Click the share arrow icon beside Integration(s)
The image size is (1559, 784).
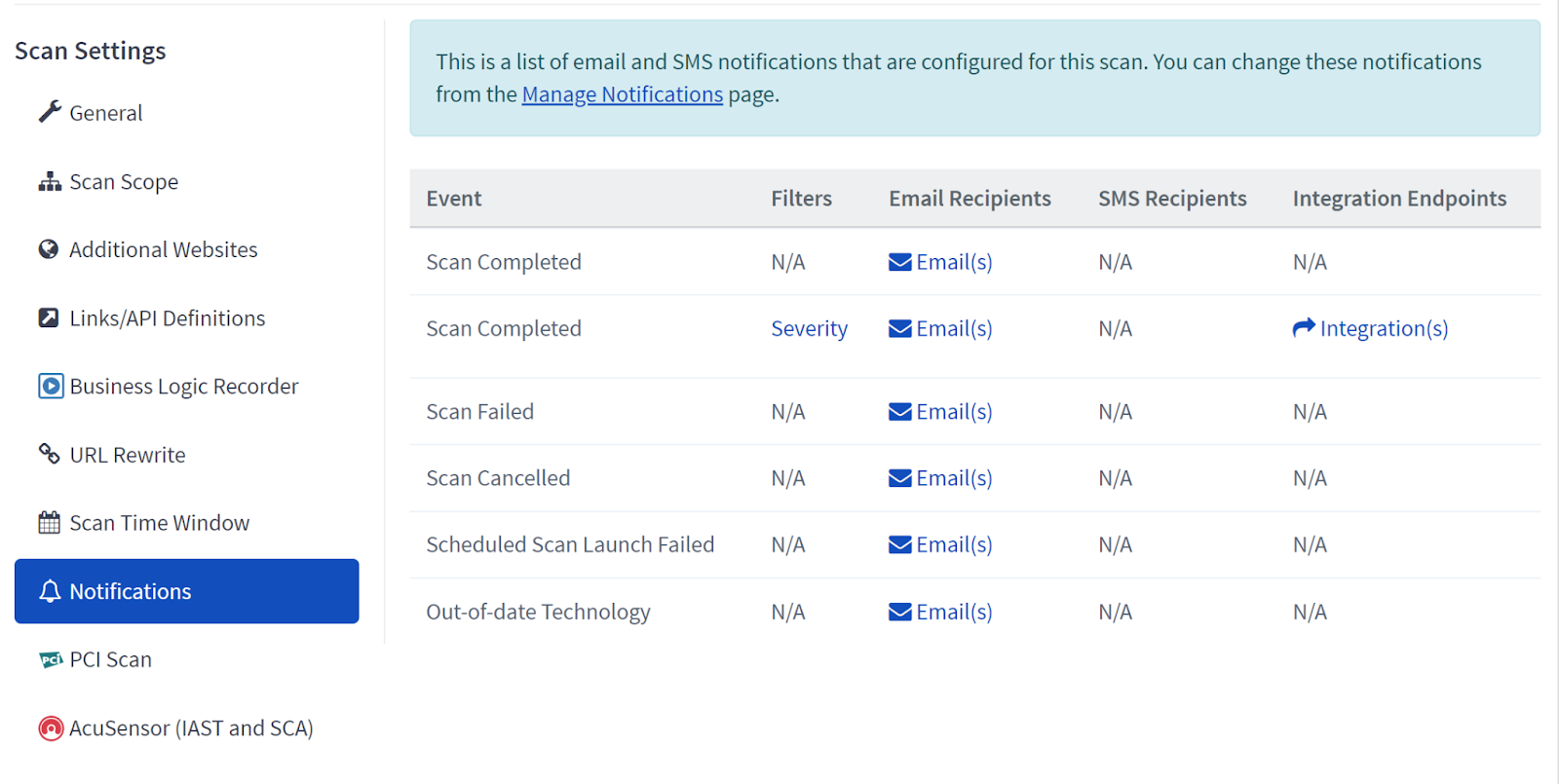(x=1304, y=328)
